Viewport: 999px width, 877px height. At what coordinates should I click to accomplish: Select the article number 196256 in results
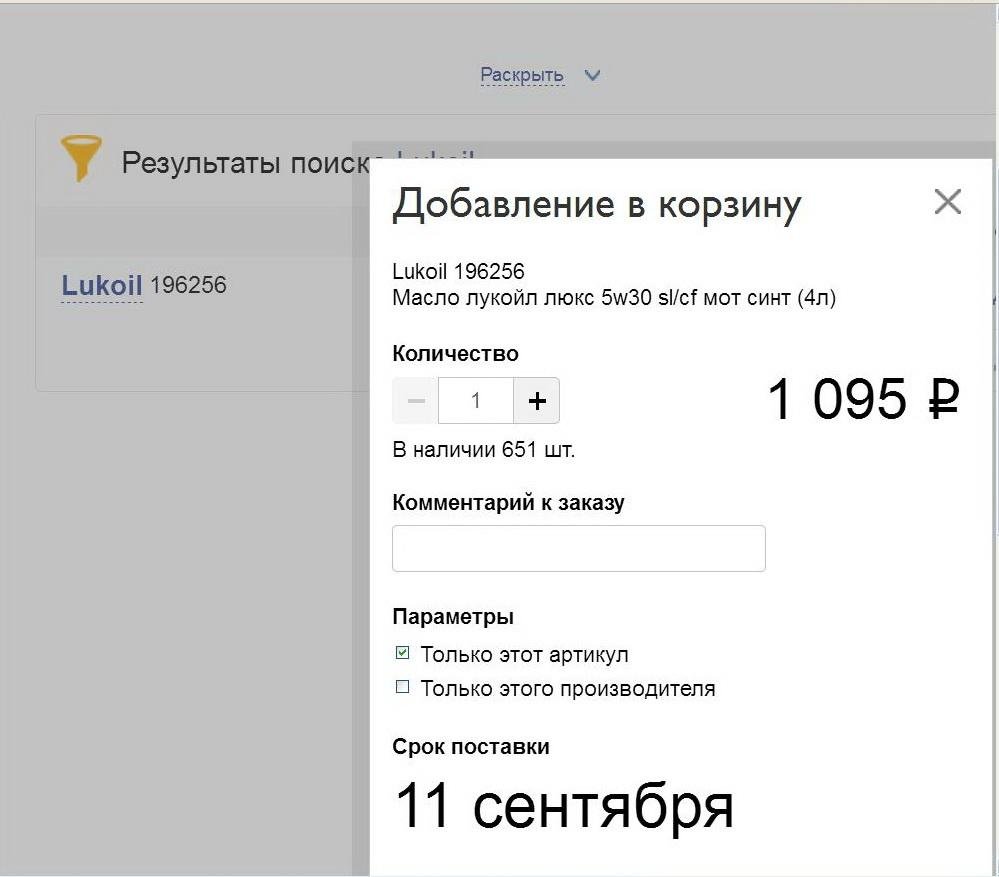click(188, 285)
